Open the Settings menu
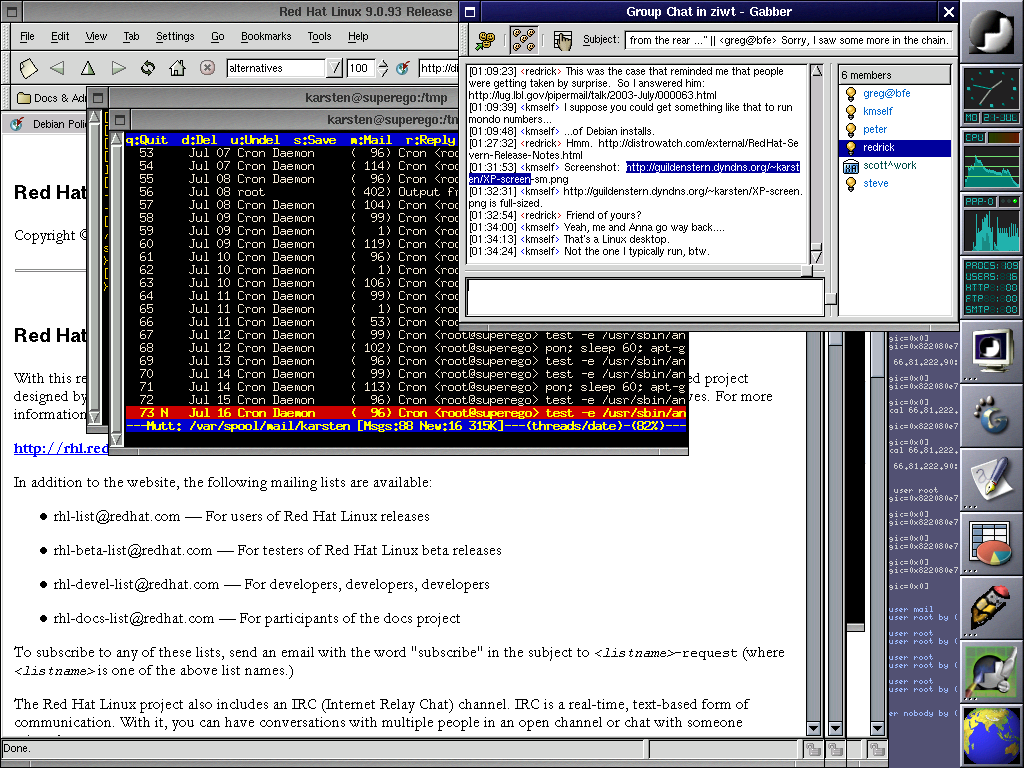The image size is (1024, 768). tap(175, 37)
